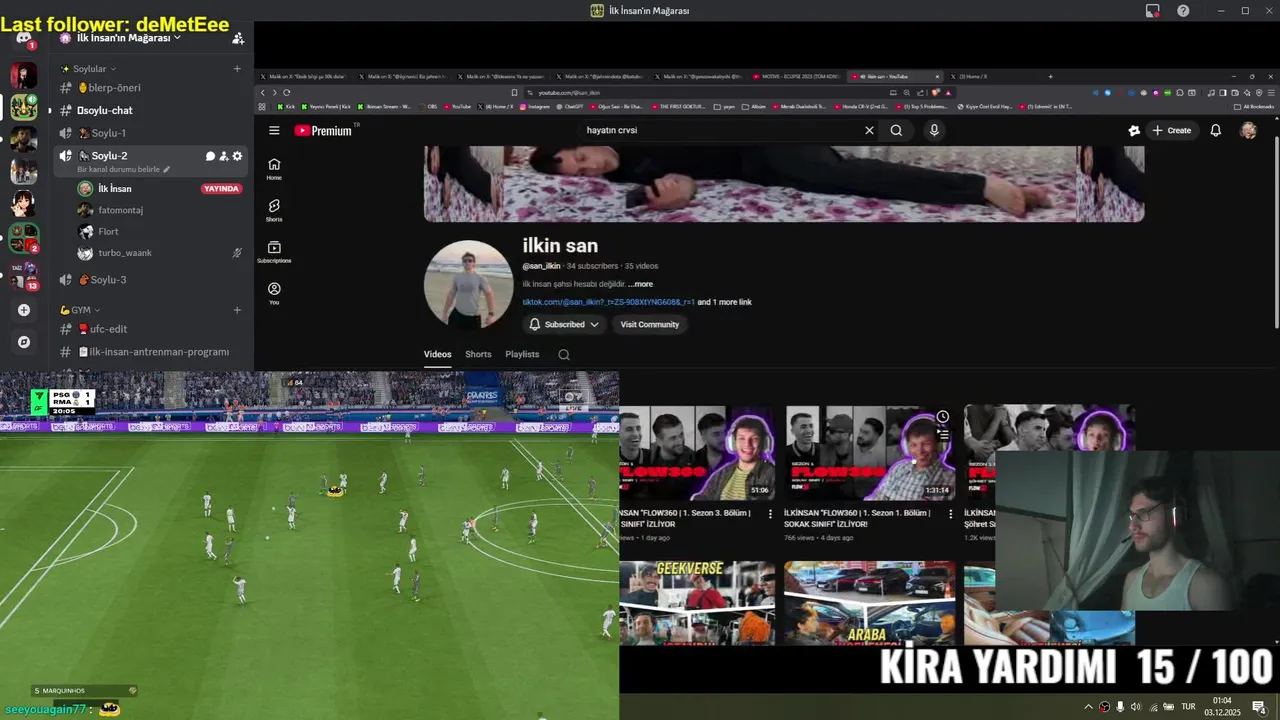This screenshot has width=1280, height=720.
Task: Switch to Shorts tab on channel
Action: tap(478, 354)
